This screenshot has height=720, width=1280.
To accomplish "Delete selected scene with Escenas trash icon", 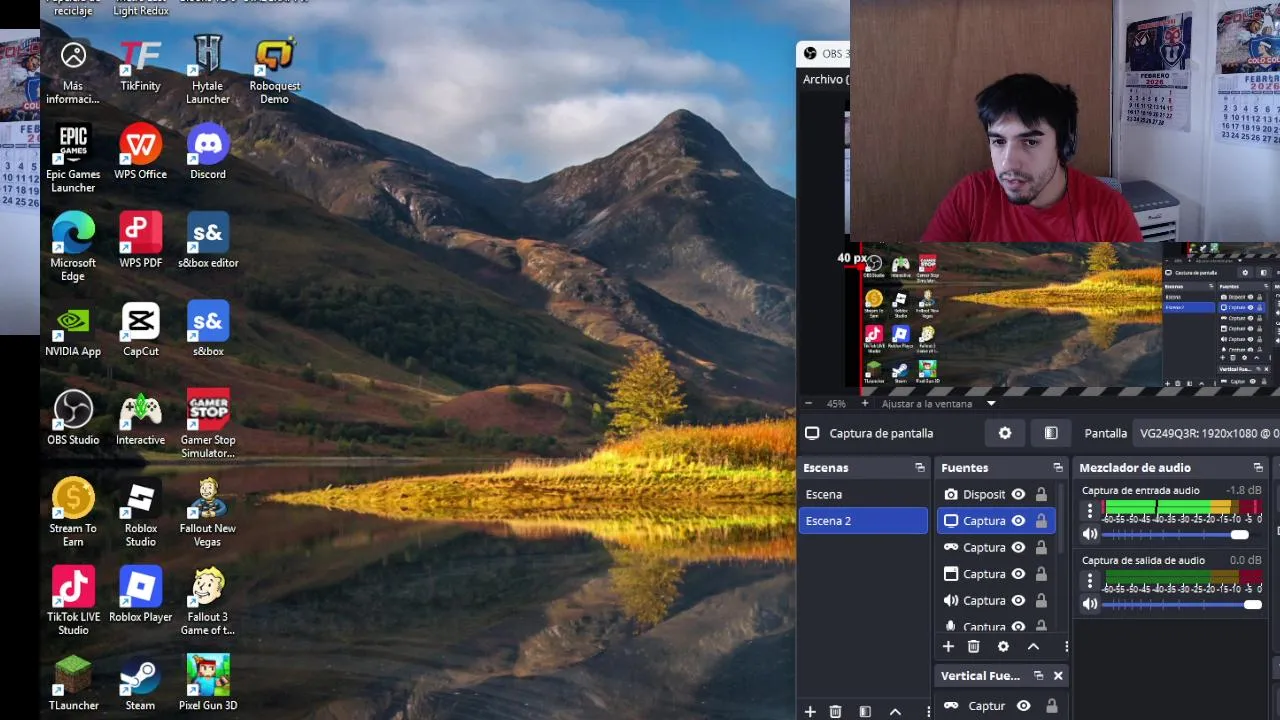I will click(836, 712).
